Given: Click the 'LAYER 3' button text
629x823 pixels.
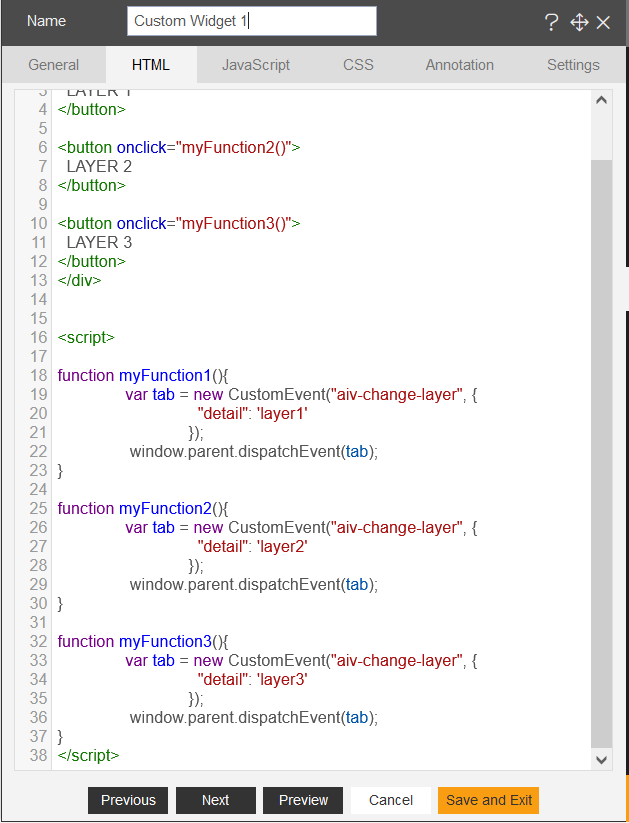Looking at the screenshot, I should pos(99,242).
